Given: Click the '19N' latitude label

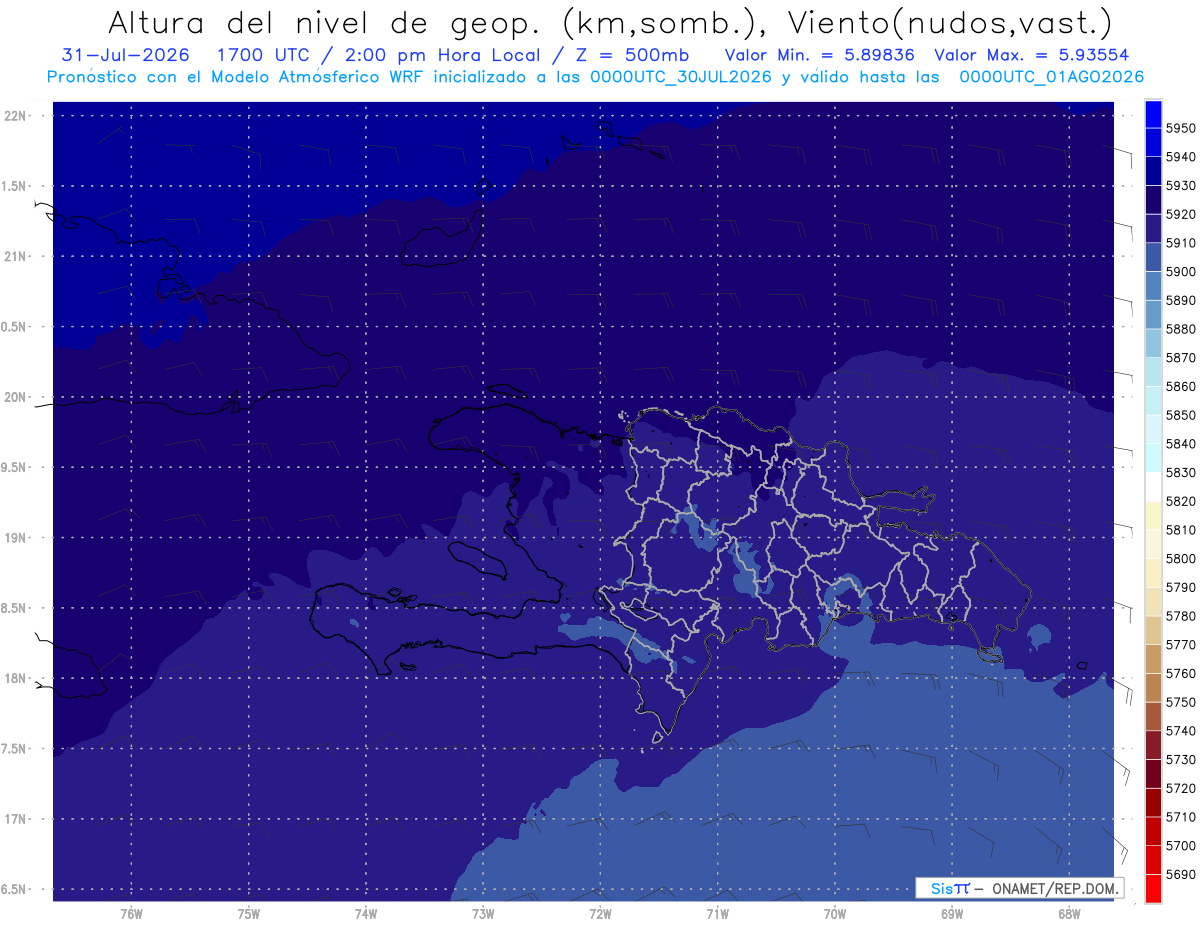Looking at the screenshot, I should (x=17, y=537).
